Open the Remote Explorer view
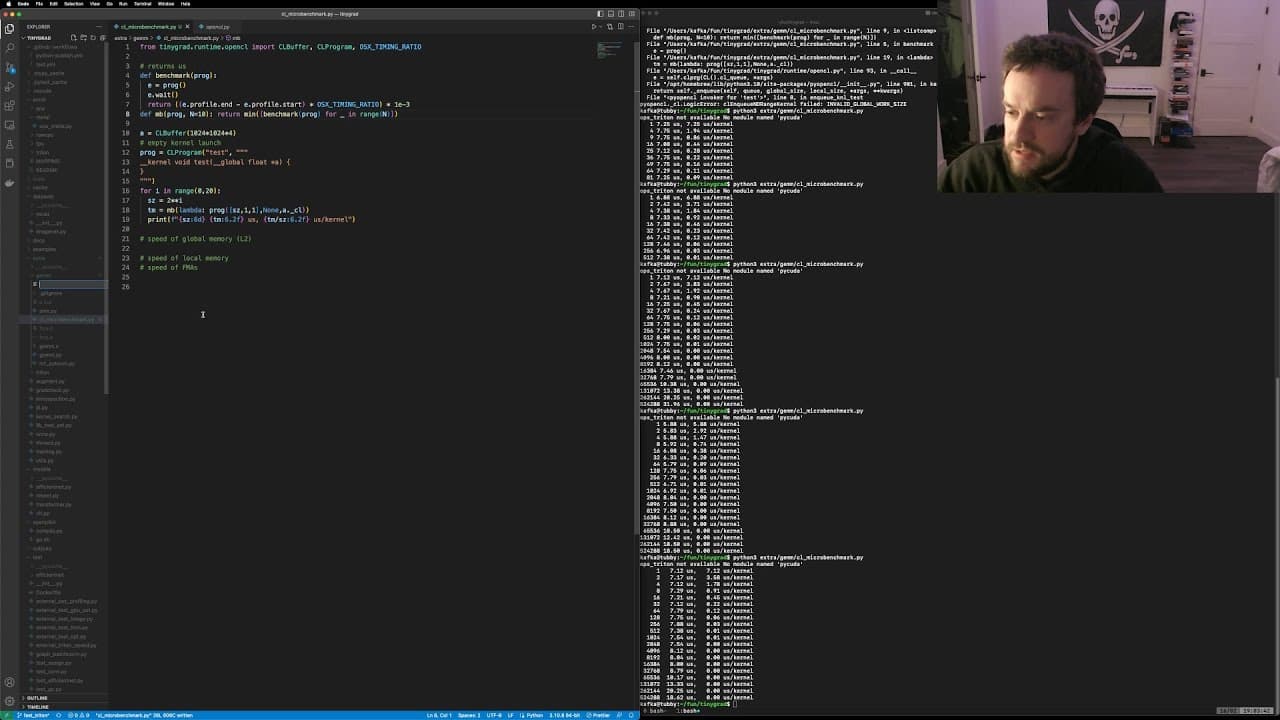The width and height of the screenshot is (1280, 720). click(10, 125)
